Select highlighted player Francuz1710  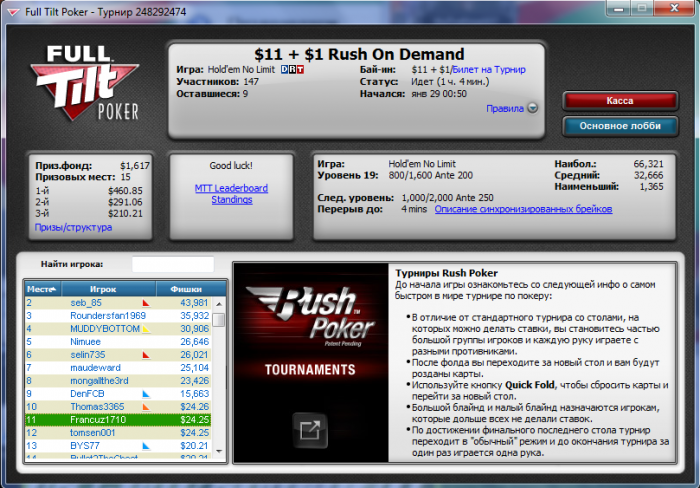tap(118, 420)
